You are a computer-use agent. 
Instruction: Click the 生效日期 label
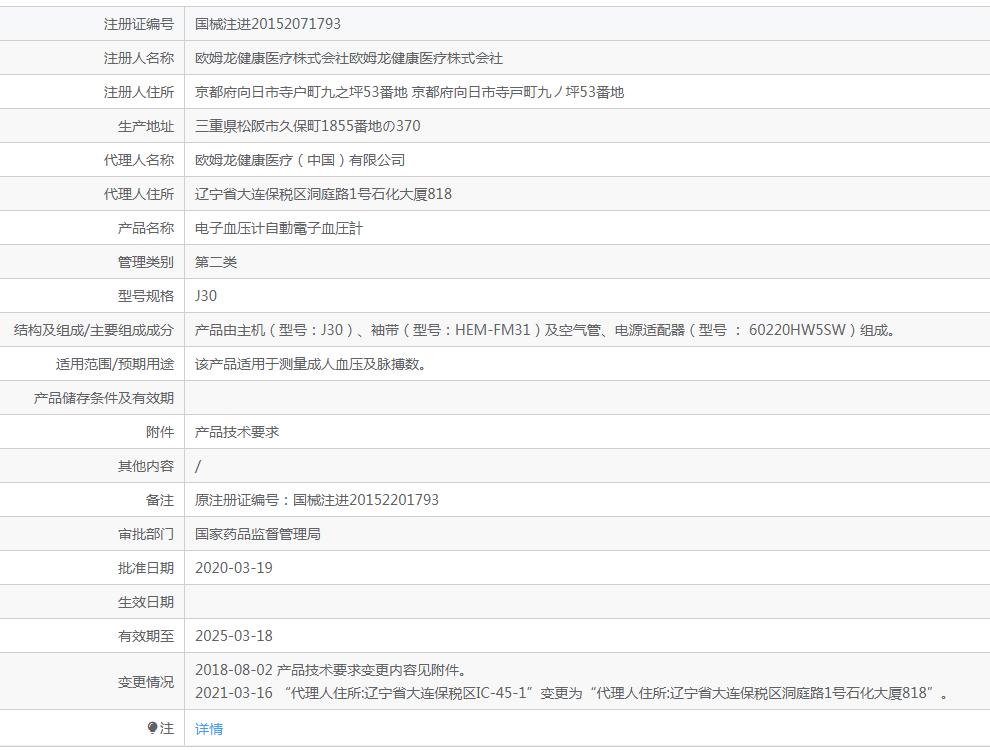tap(146, 602)
